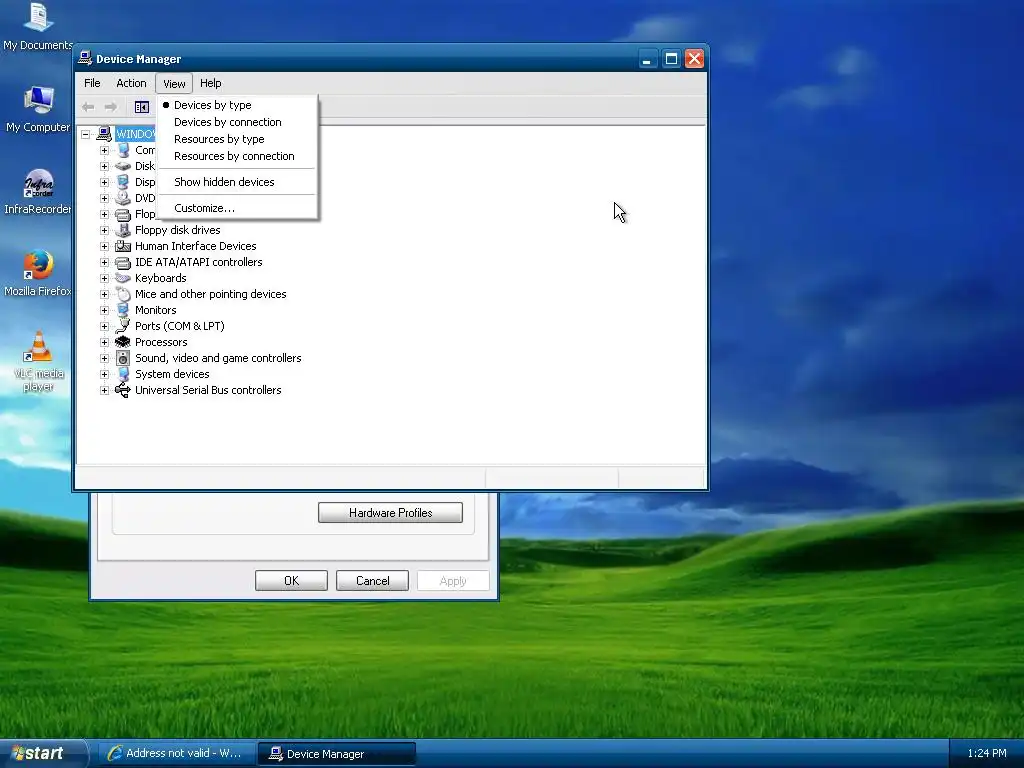The height and width of the screenshot is (768, 1024).
Task: Expand Universal Serial Bus controllers node
Action: 104,391
